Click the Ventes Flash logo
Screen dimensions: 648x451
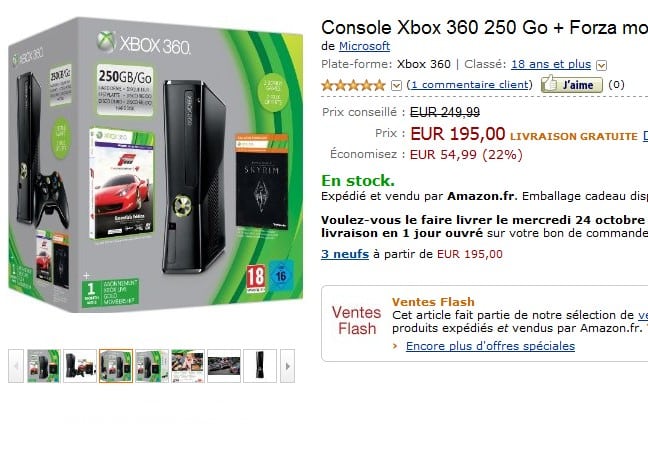pos(356,320)
